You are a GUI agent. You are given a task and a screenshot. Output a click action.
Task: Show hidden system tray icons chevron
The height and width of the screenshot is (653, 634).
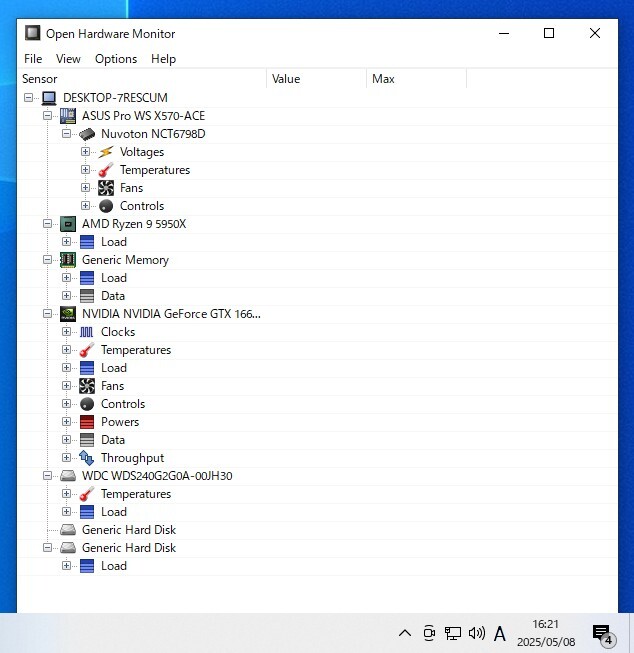click(x=405, y=633)
